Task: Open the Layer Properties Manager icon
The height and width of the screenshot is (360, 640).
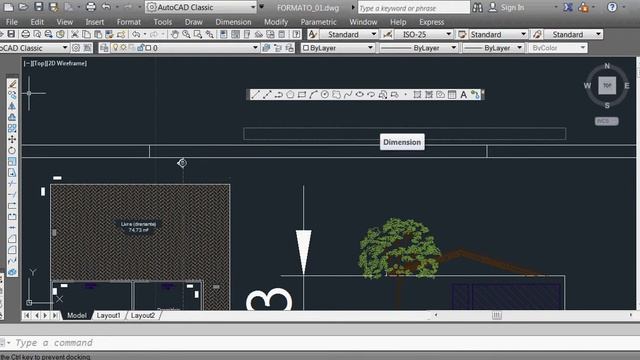Action: [104, 48]
